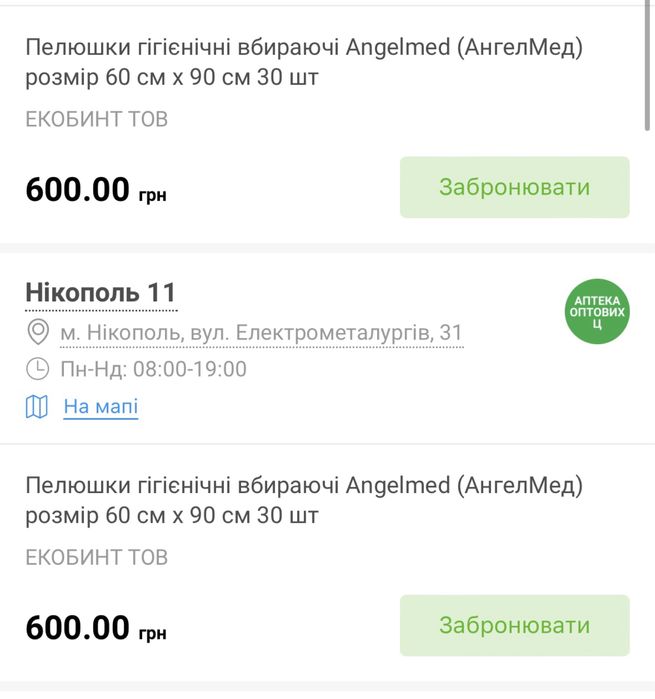The height and width of the screenshot is (699, 655).
Task: Click the Пн-Нд: 08:00-19:00 working hours
Action: 153,369
